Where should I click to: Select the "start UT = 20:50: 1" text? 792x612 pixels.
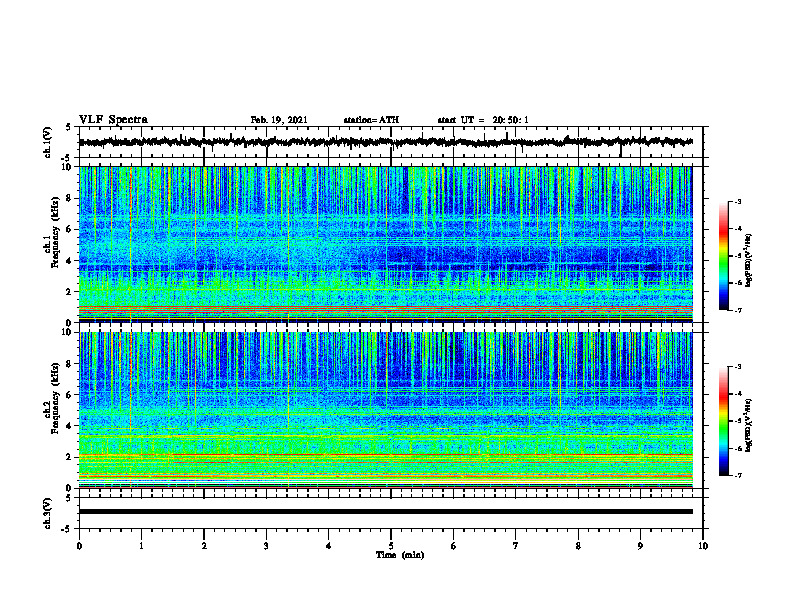point(483,120)
